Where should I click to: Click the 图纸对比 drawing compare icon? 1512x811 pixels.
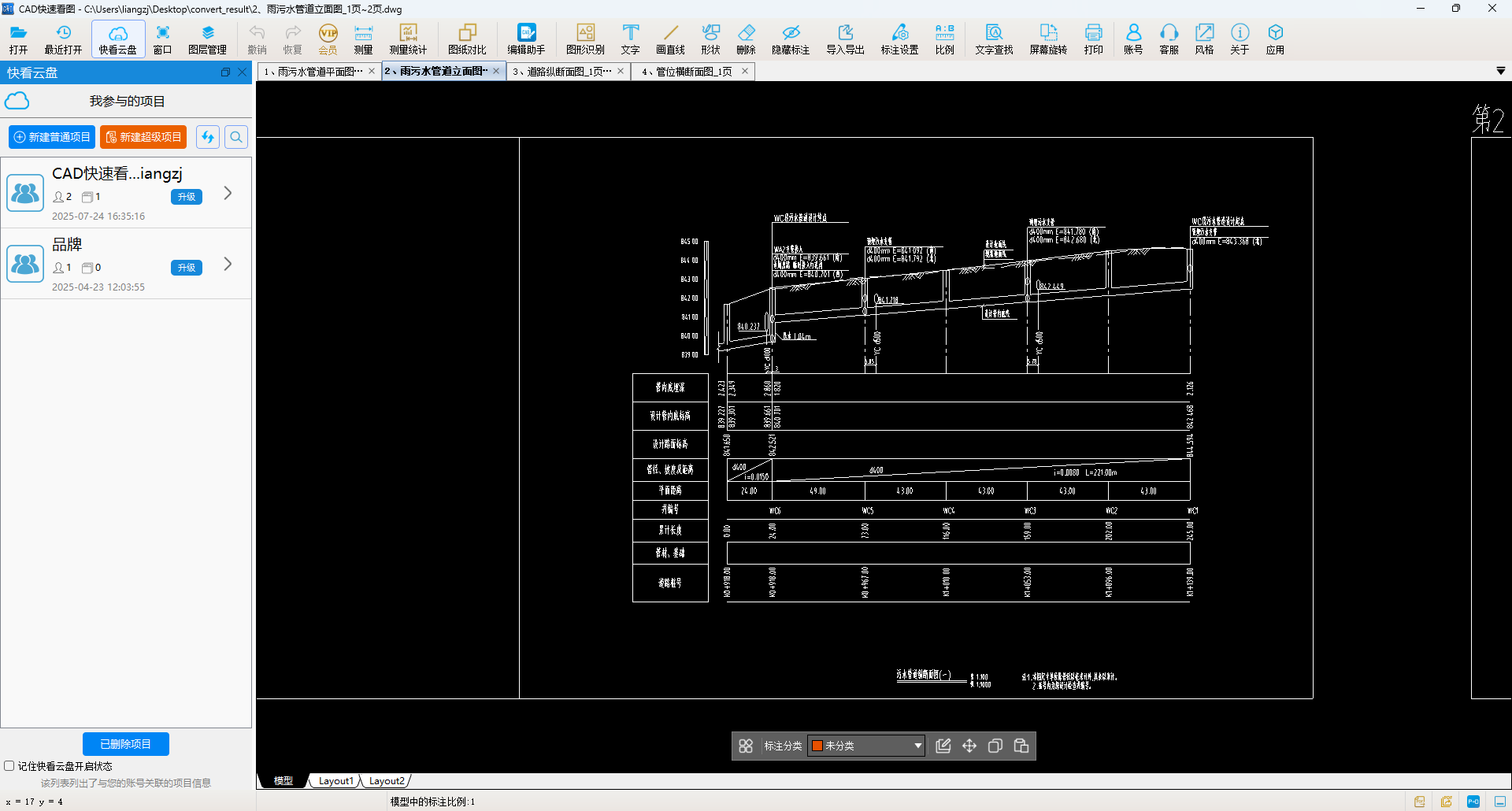pos(467,39)
